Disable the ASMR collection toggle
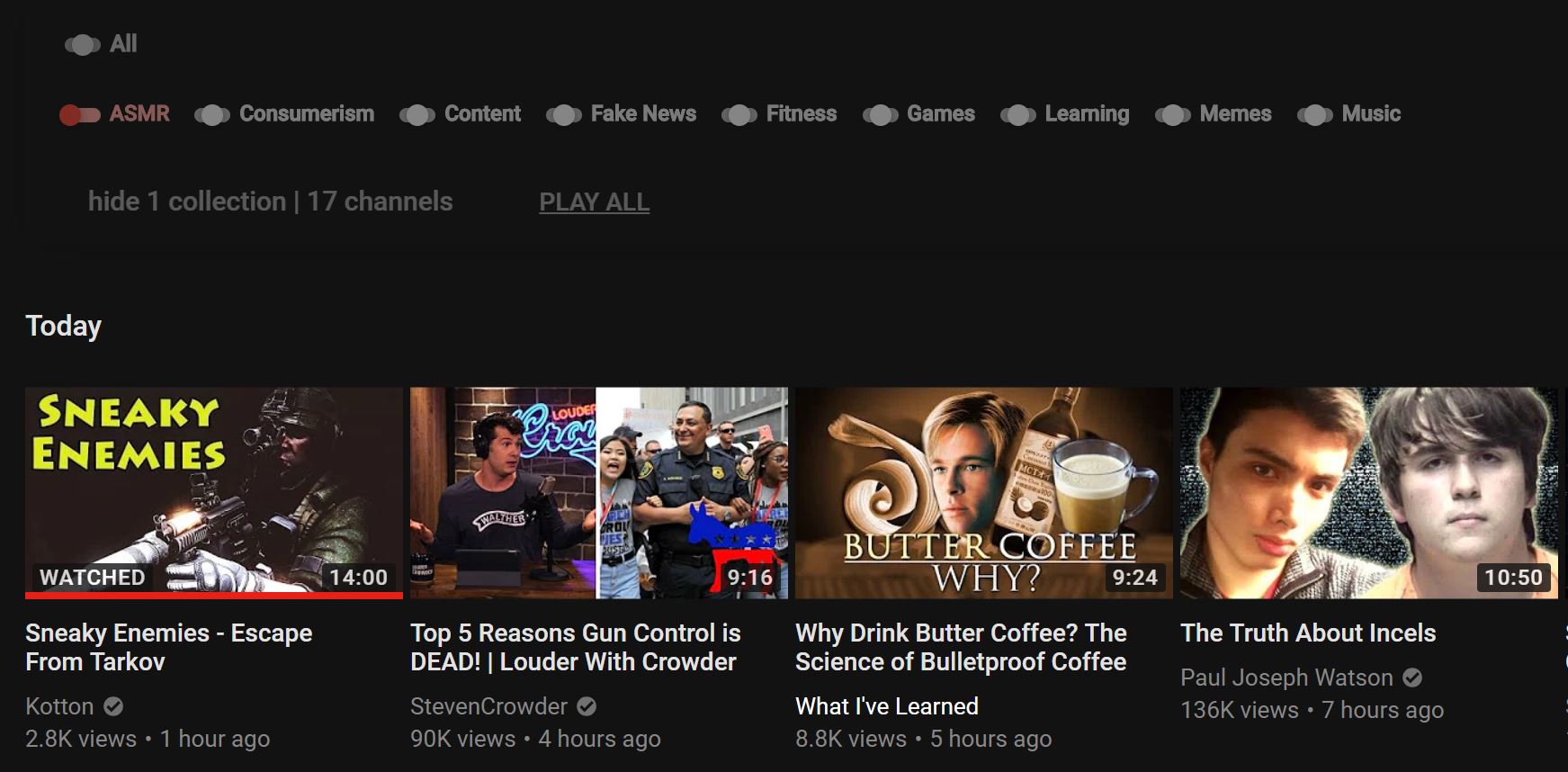Screen dimensions: 1568x772 79,114
